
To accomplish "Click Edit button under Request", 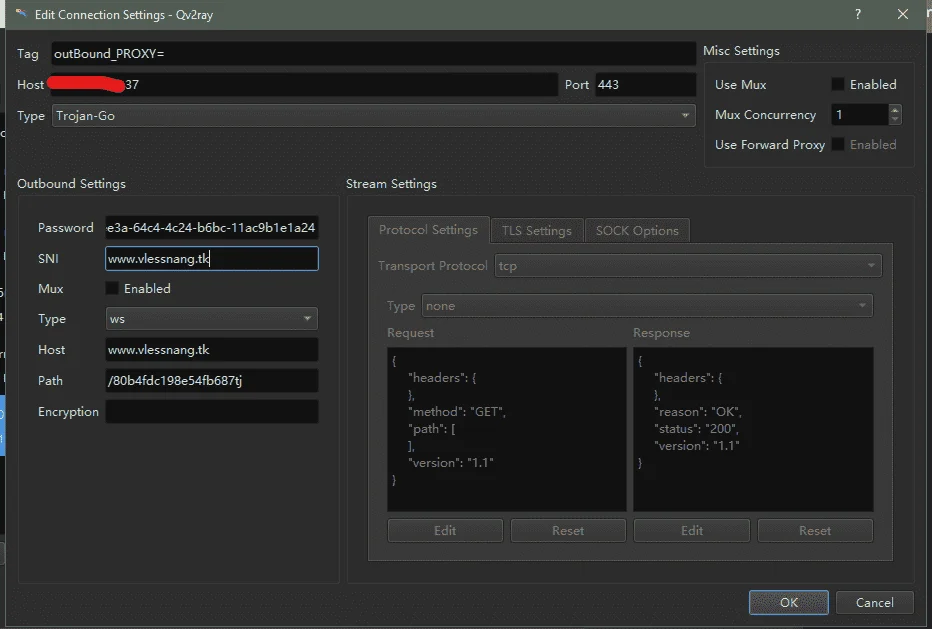I will 445,530.
